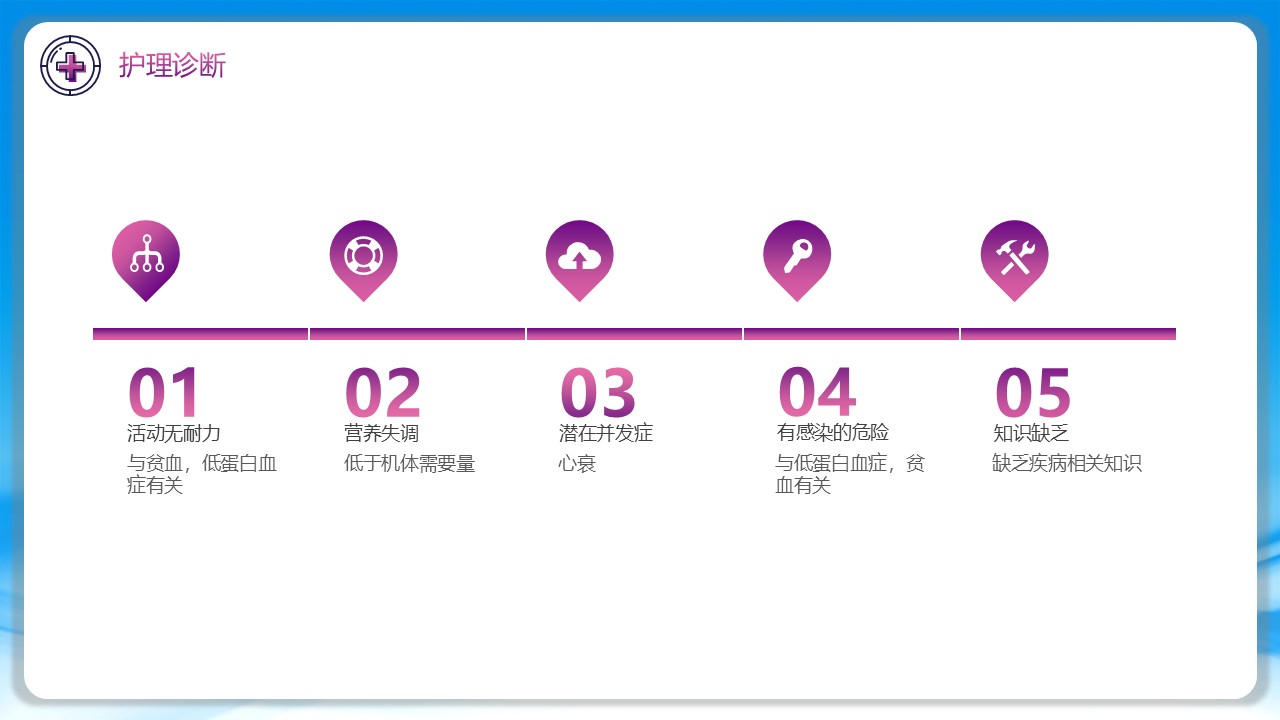Click the text 缺乏疾病相关知识

coord(1067,464)
